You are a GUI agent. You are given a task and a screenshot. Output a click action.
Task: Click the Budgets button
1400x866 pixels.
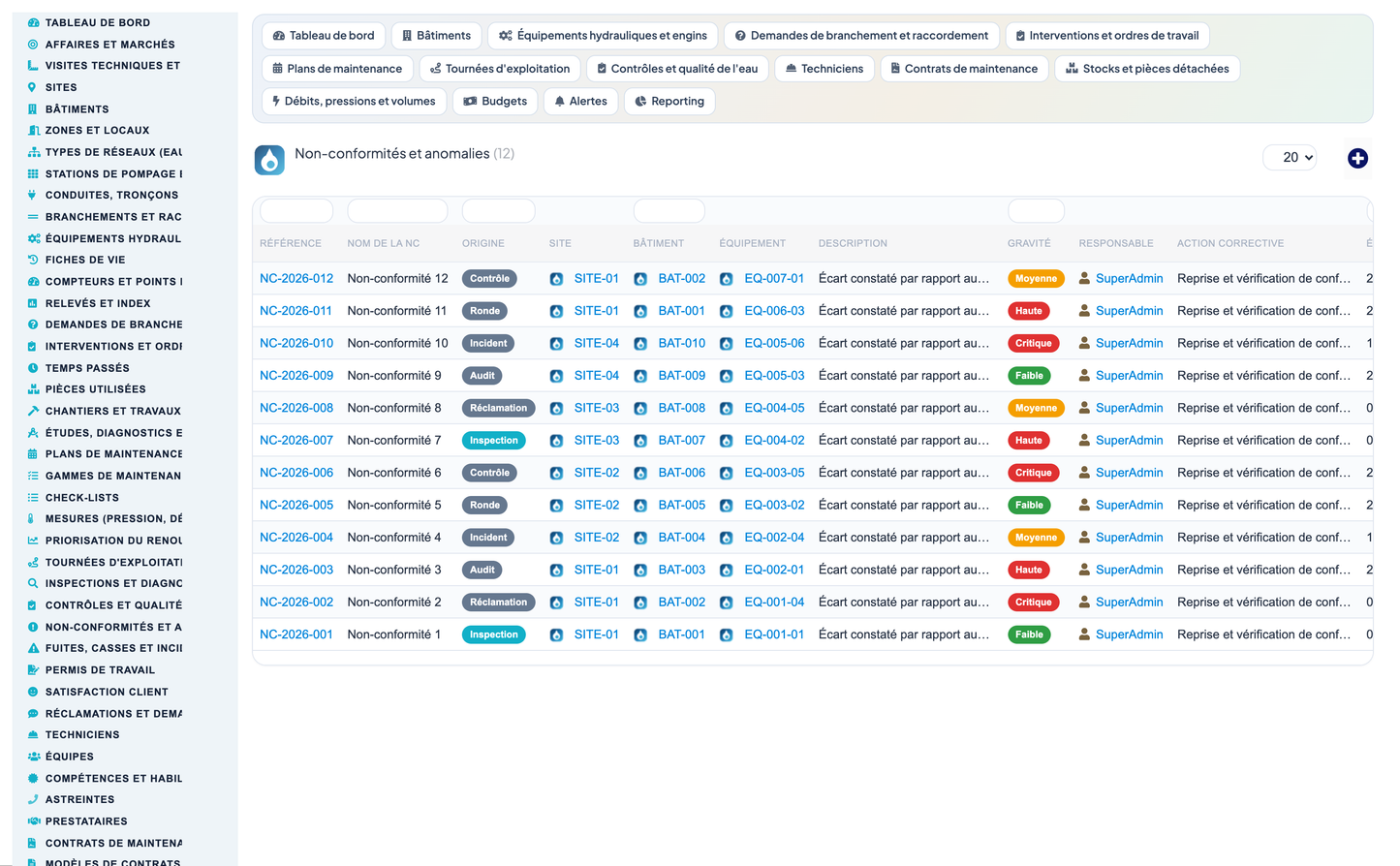495,102
